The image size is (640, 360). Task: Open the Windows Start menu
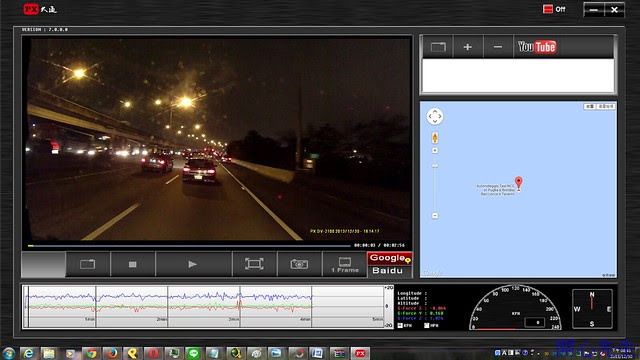click(x=9, y=353)
